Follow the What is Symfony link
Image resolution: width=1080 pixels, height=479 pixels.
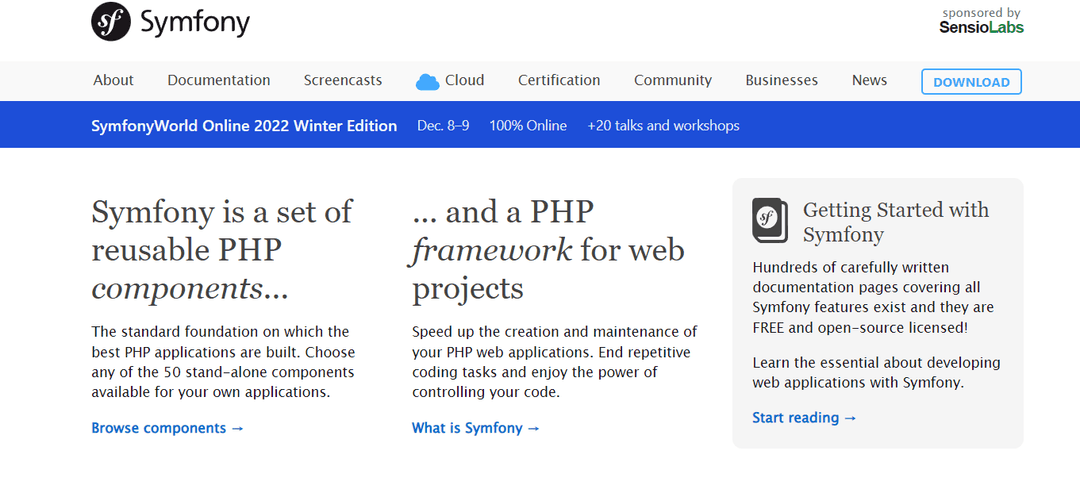pos(476,428)
